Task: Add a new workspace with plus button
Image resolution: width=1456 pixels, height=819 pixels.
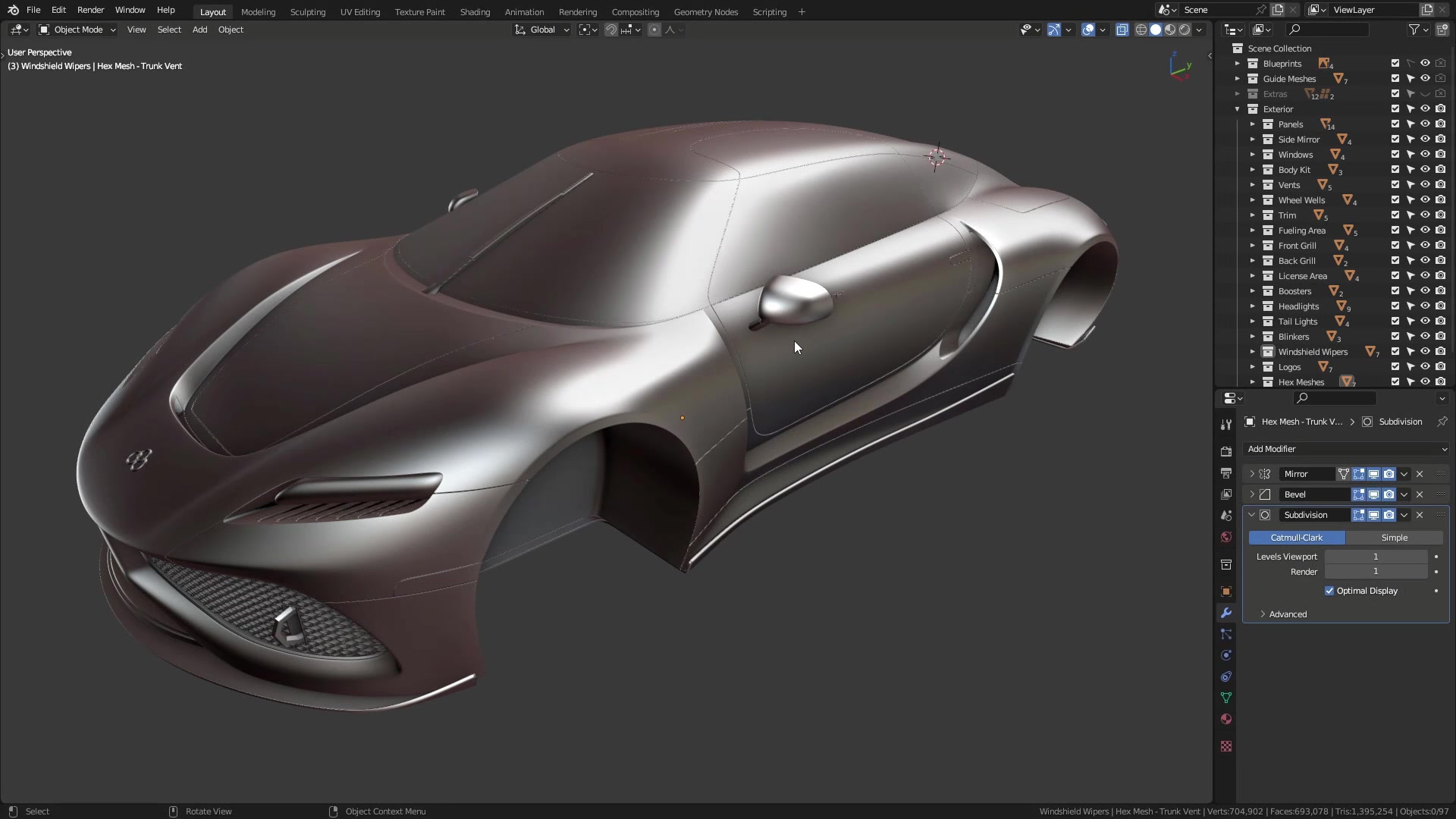Action: pos(802,11)
